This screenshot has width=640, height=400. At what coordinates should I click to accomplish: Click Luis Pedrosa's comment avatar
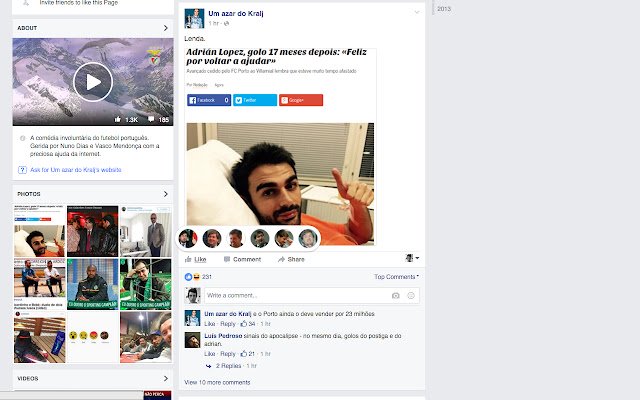192,340
